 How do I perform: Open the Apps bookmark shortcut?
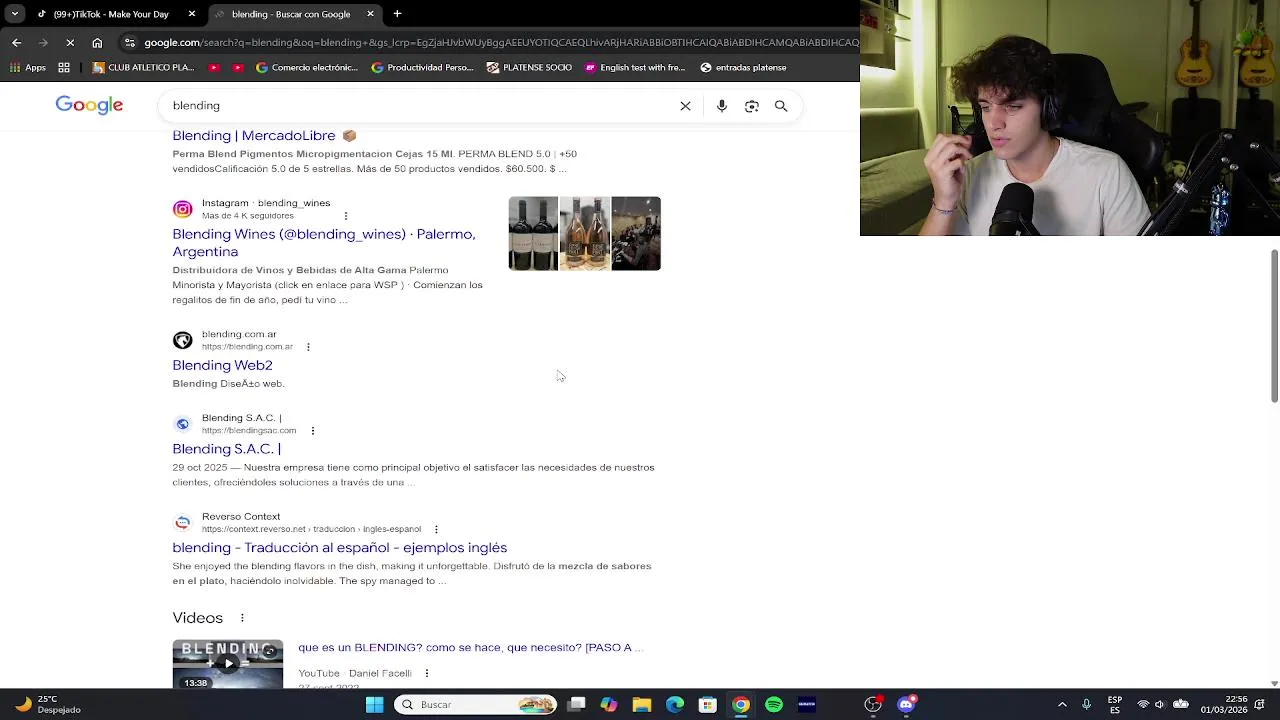tap(28, 67)
